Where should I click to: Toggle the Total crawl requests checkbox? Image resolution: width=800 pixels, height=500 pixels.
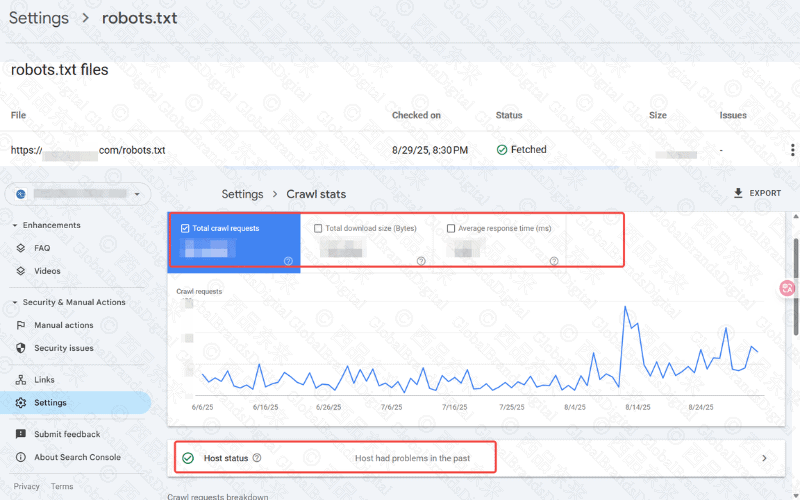(186, 228)
